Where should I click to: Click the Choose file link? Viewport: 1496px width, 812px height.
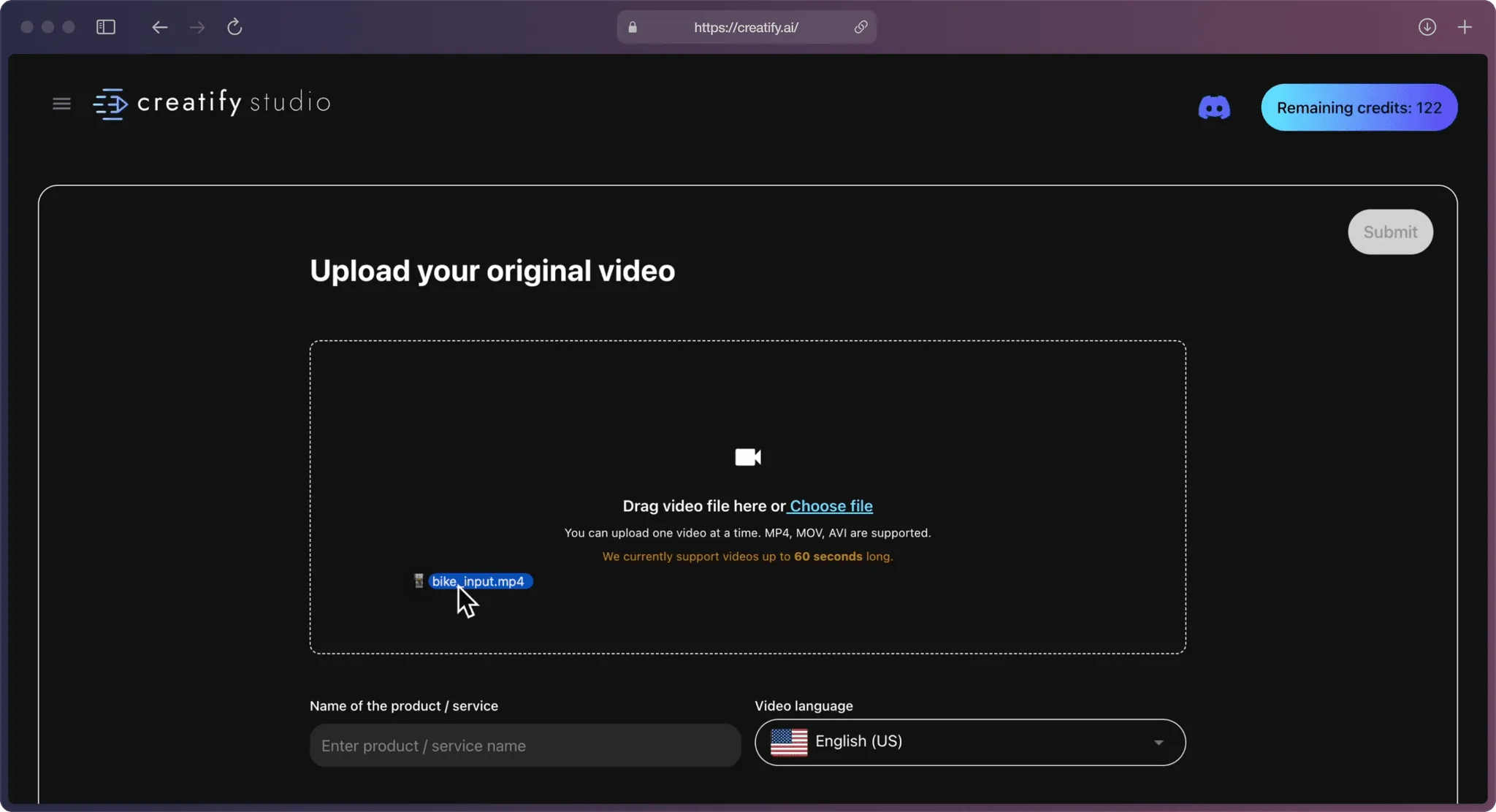831,506
